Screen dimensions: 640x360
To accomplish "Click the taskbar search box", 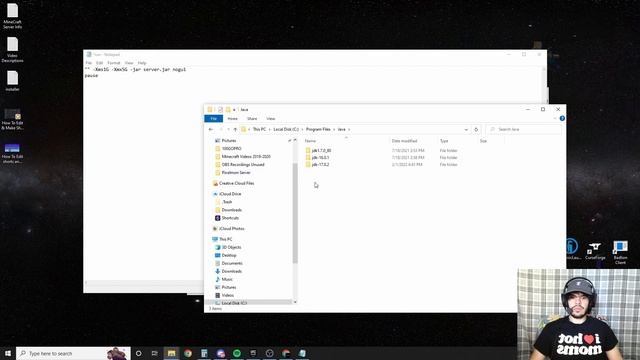I will coord(73,353).
